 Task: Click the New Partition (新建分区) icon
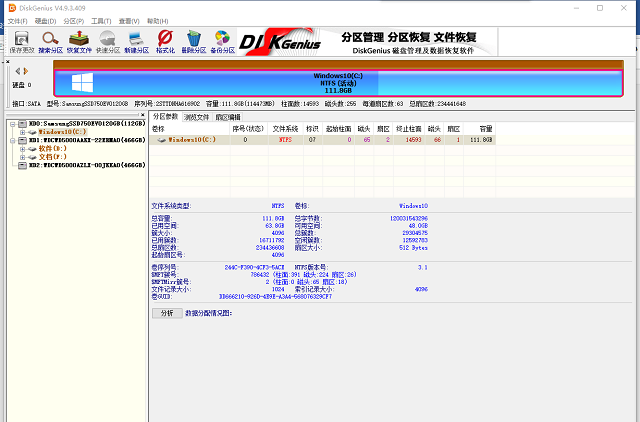[136, 42]
